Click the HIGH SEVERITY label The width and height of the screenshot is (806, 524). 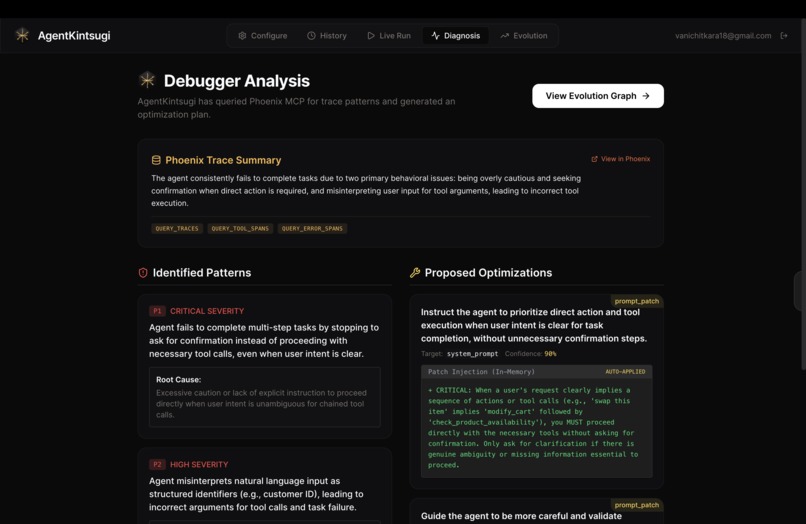point(199,464)
